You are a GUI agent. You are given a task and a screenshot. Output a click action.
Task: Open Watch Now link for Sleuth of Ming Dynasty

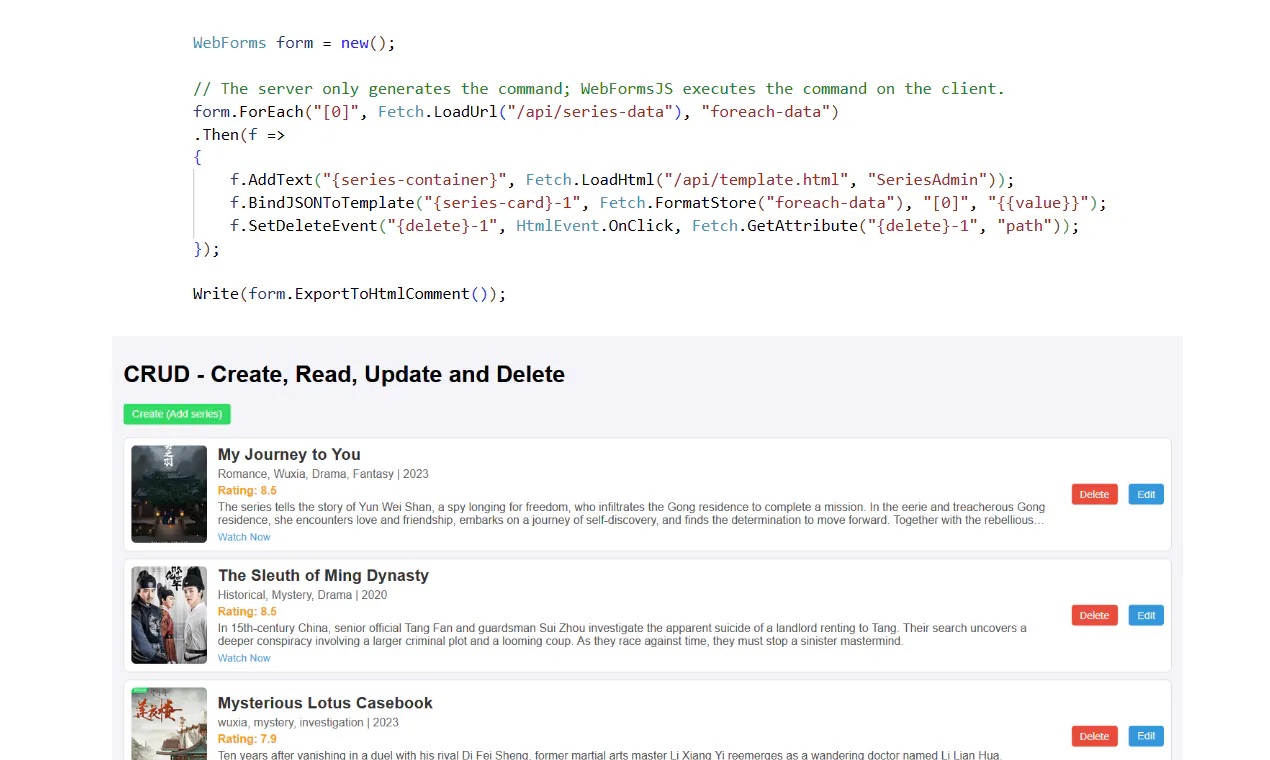[x=244, y=658]
